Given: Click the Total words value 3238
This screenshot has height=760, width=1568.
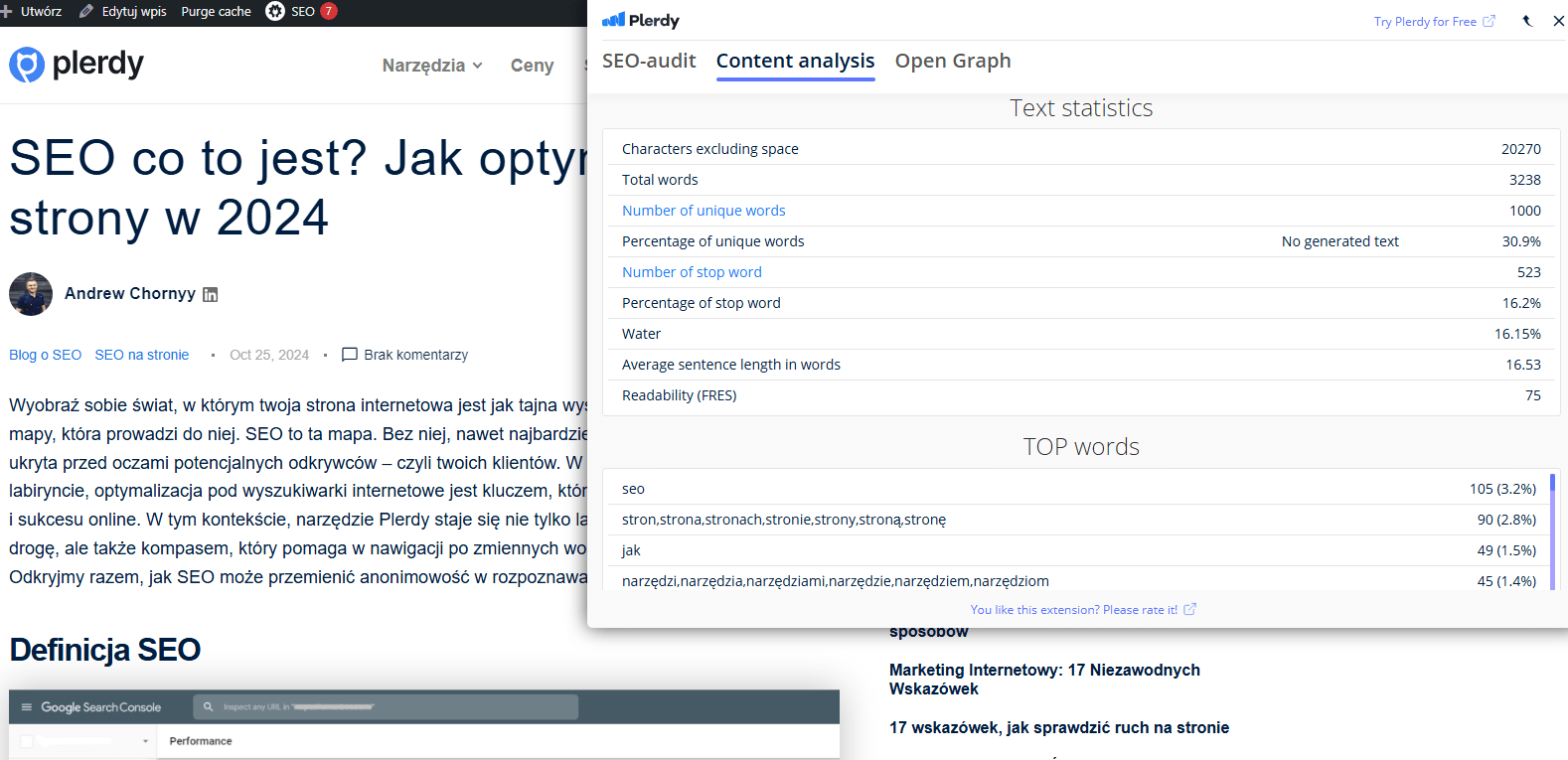Looking at the screenshot, I should [1524, 180].
